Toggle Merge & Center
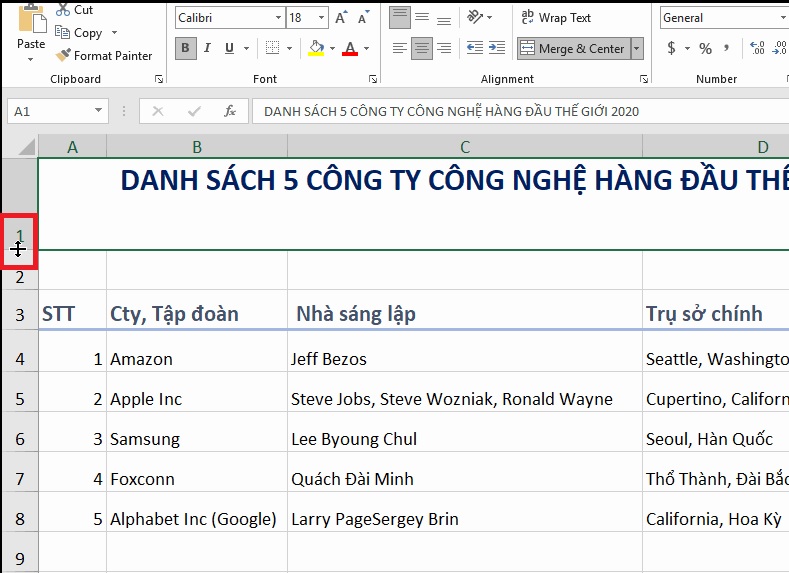 click(573, 48)
